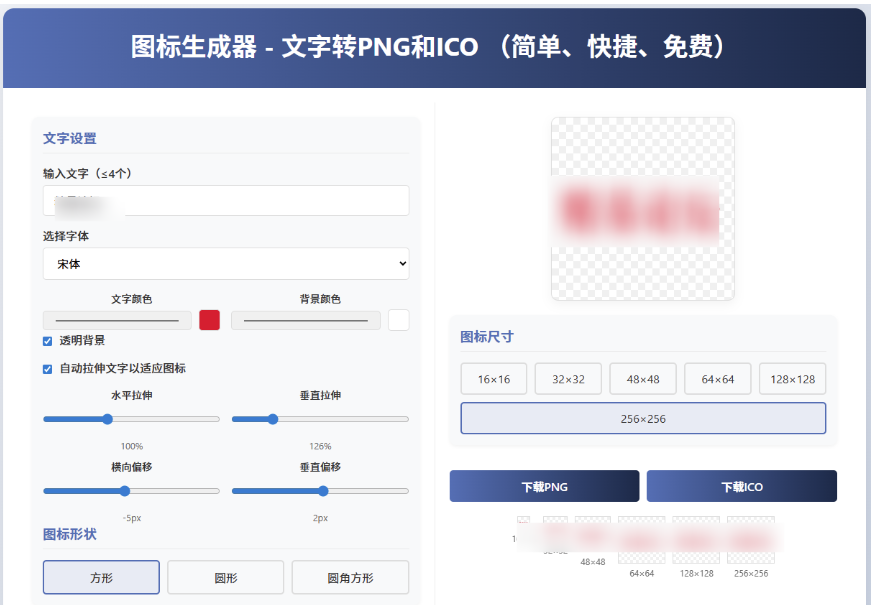Adjust the 水平拉伸 slider

pos(107,419)
